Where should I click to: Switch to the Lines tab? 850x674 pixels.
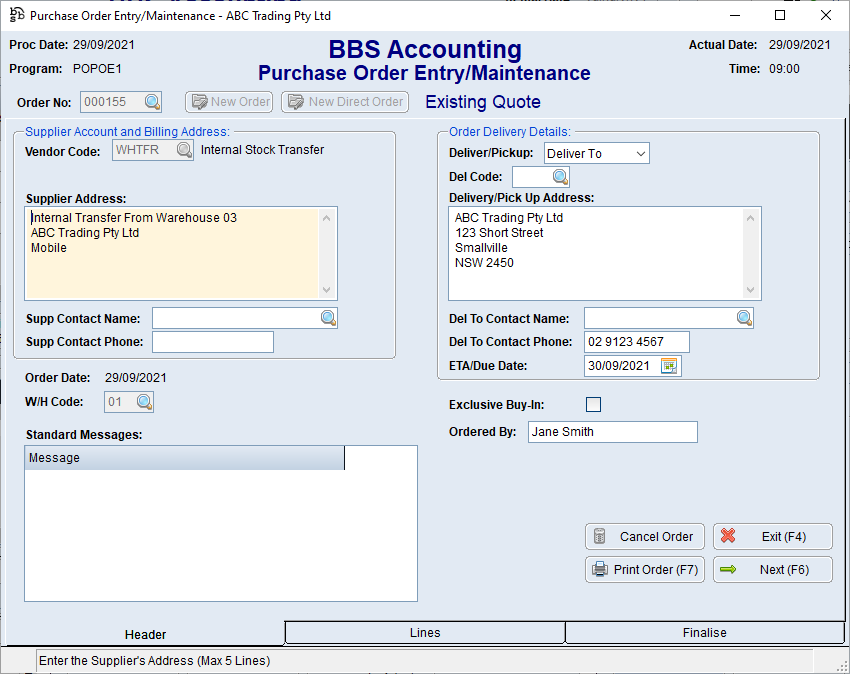point(425,632)
